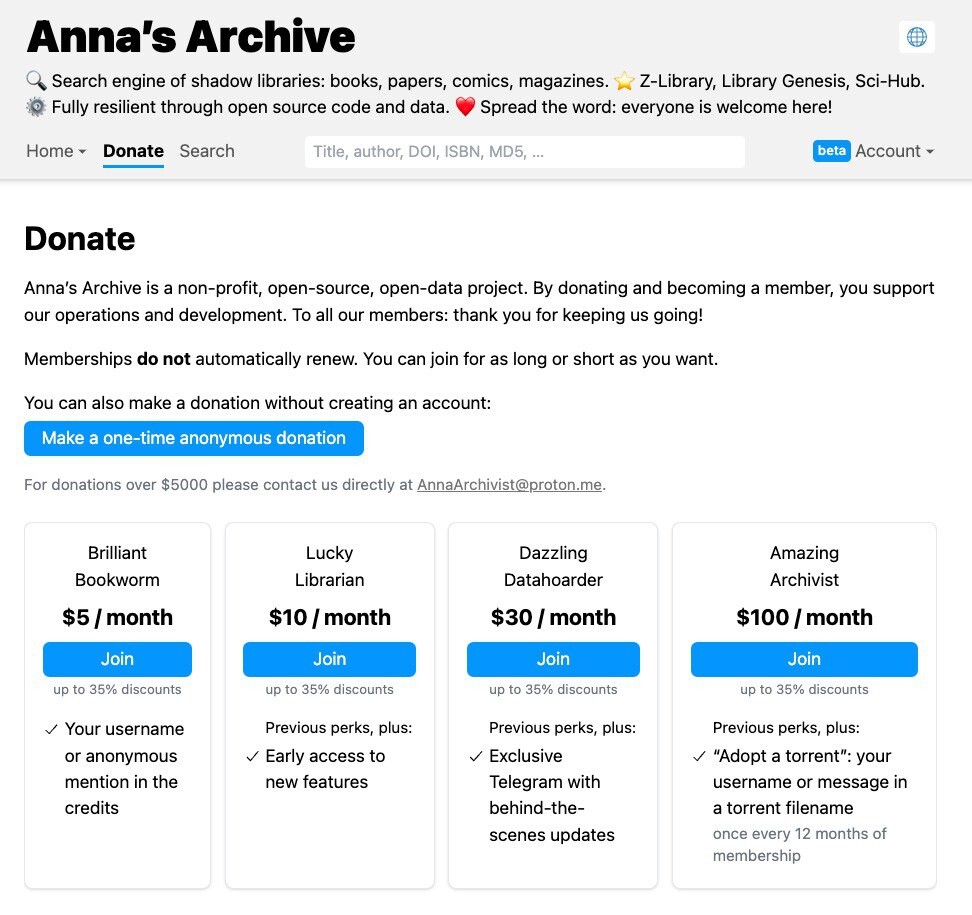972x915 pixels.
Task: Click the star emoji before Z-Library
Action: click(x=625, y=81)
